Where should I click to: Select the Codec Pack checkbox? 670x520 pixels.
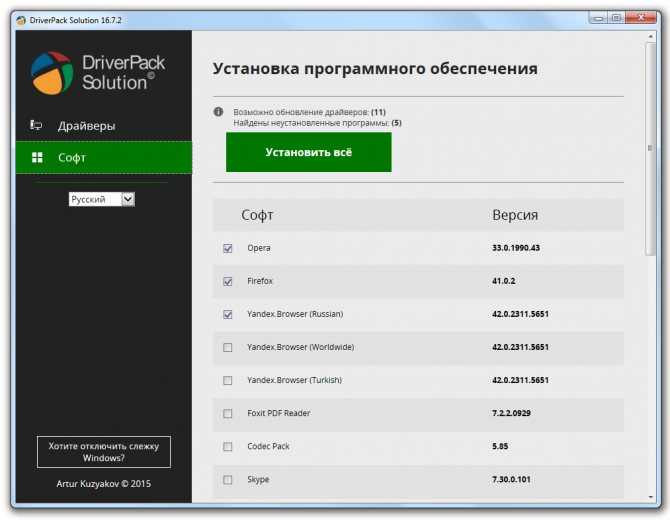click(x=228, y=447)
